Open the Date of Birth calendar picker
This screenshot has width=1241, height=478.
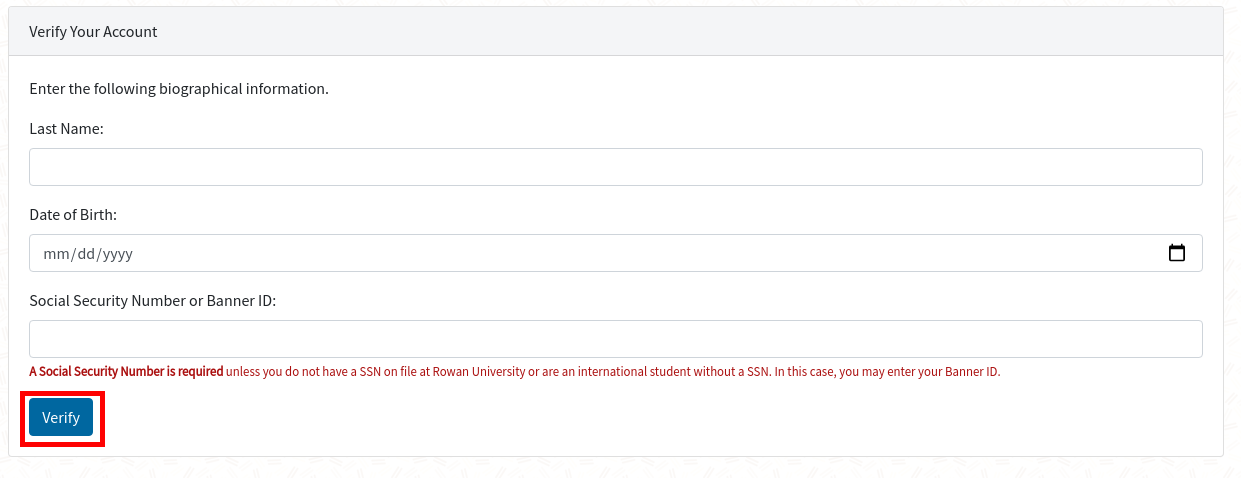tap(1177, 253)
